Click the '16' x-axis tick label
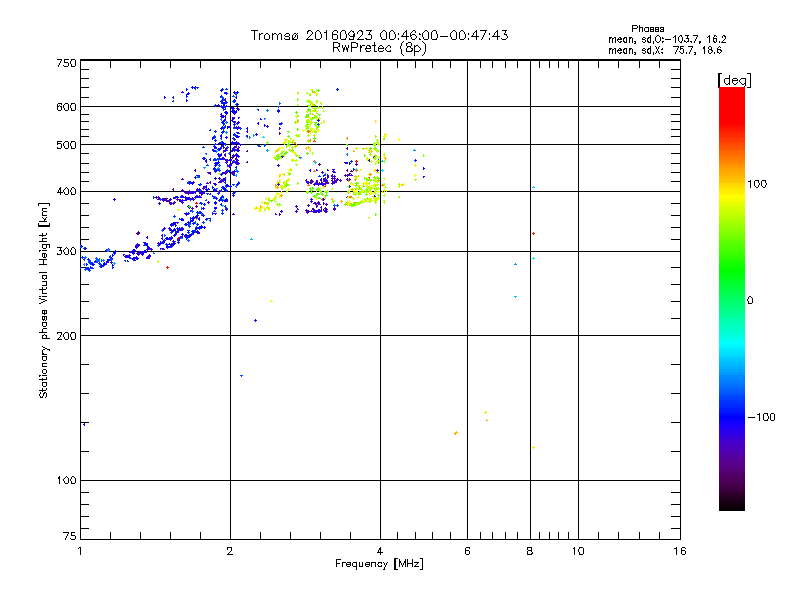Viewport: 800px width, 600px height. (680, 551)
